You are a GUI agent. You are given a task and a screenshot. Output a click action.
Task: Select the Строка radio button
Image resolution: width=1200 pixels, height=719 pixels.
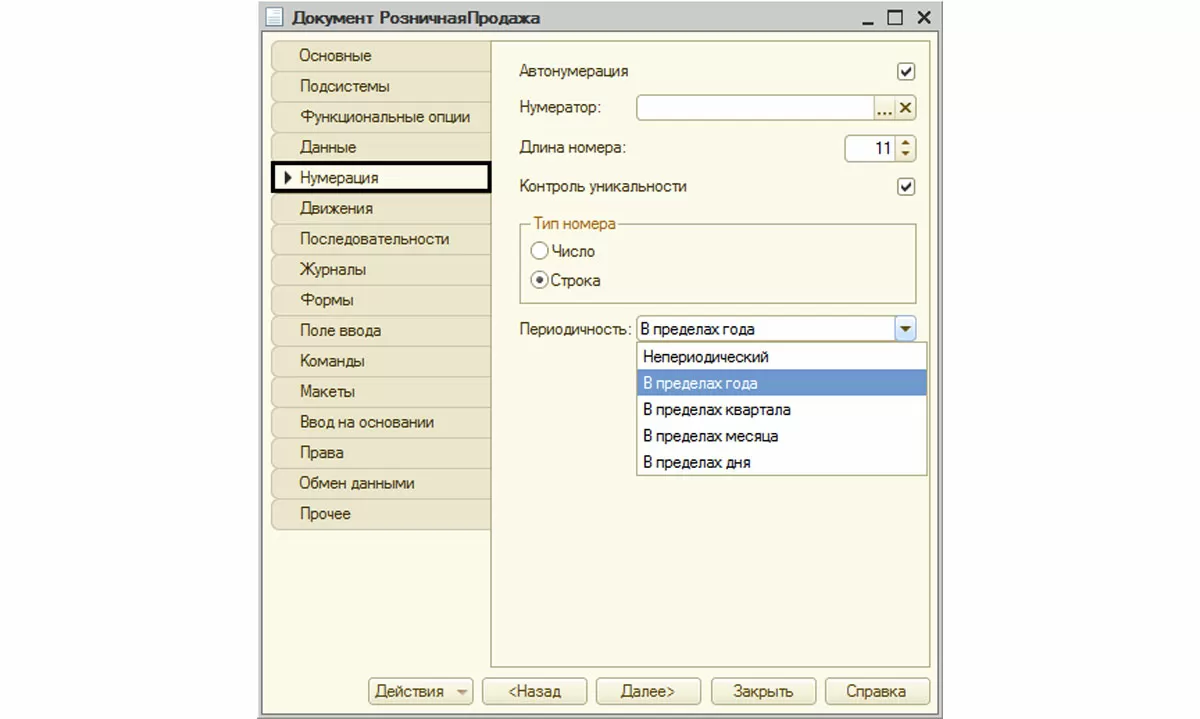click(x=540, y=281)
